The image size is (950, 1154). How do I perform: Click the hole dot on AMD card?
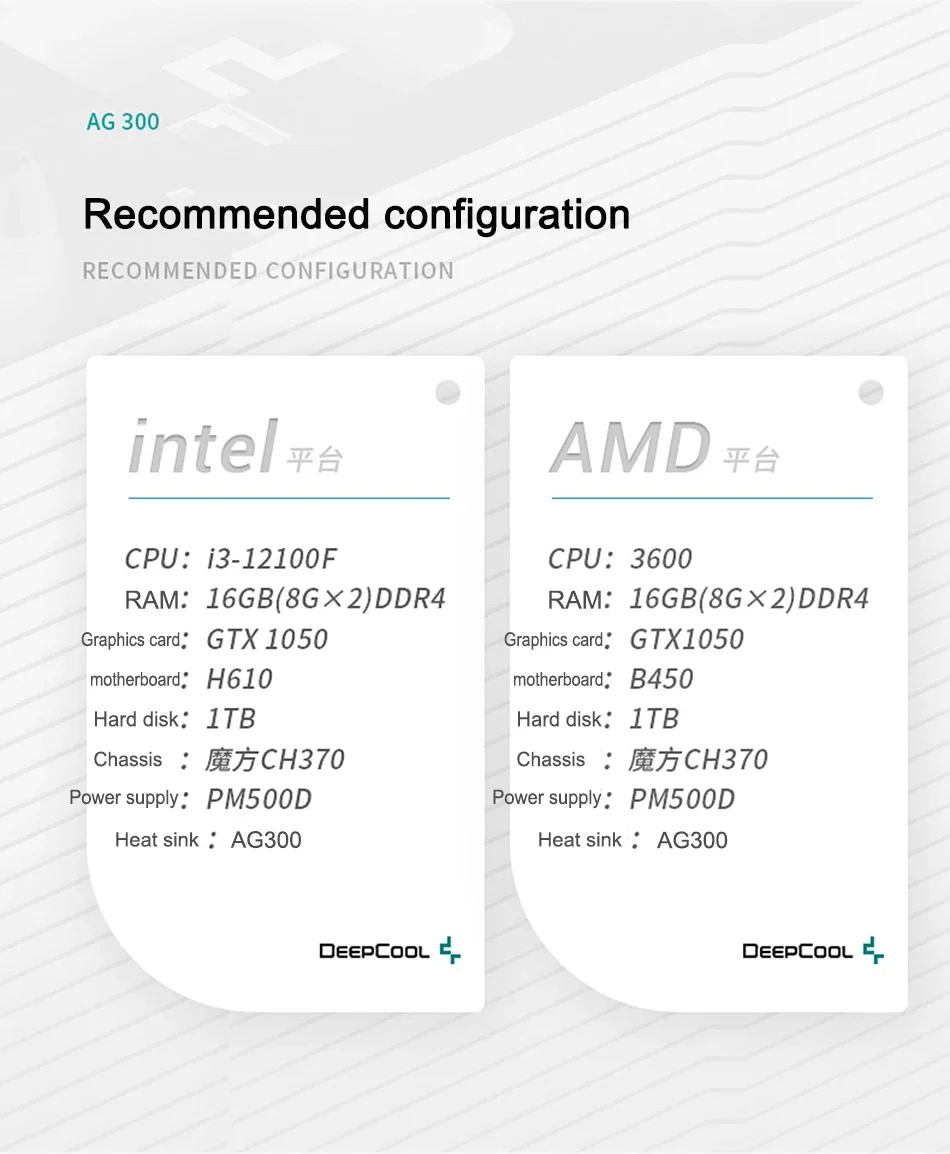(x=871, y=392)
